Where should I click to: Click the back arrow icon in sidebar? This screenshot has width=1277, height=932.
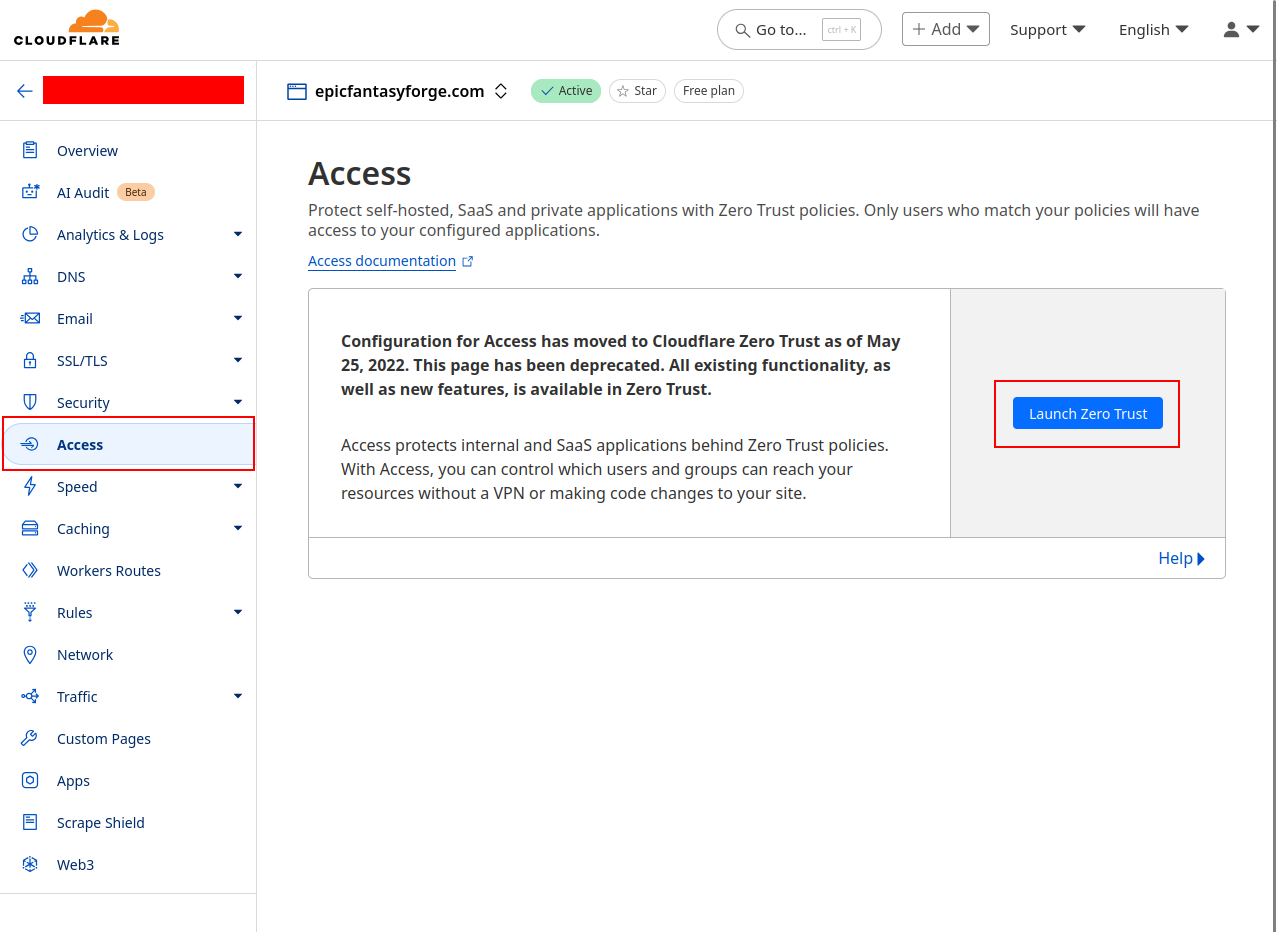tap(25, 91)
